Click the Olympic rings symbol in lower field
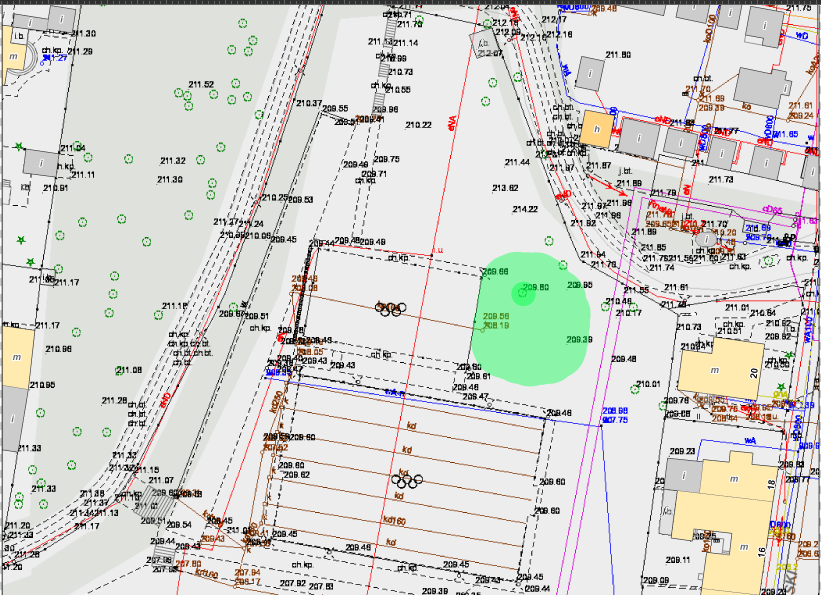The width and height of the screenshot is (821, 595). coord(407,481)
